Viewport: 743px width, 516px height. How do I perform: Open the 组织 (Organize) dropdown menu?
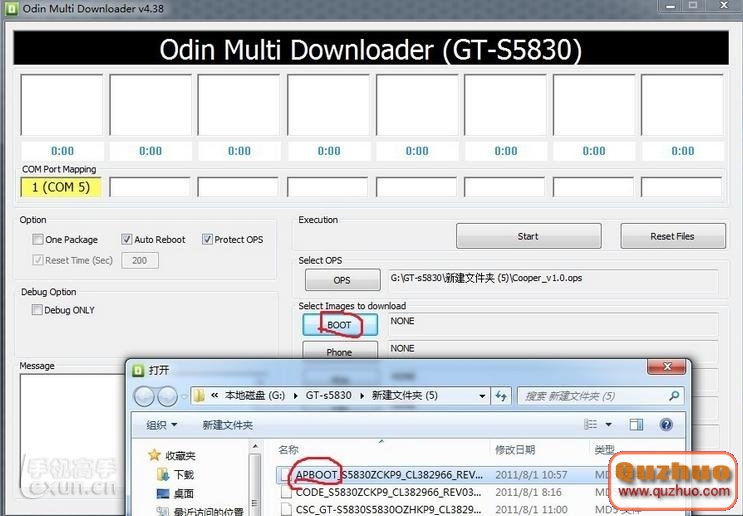pos(161,425)
